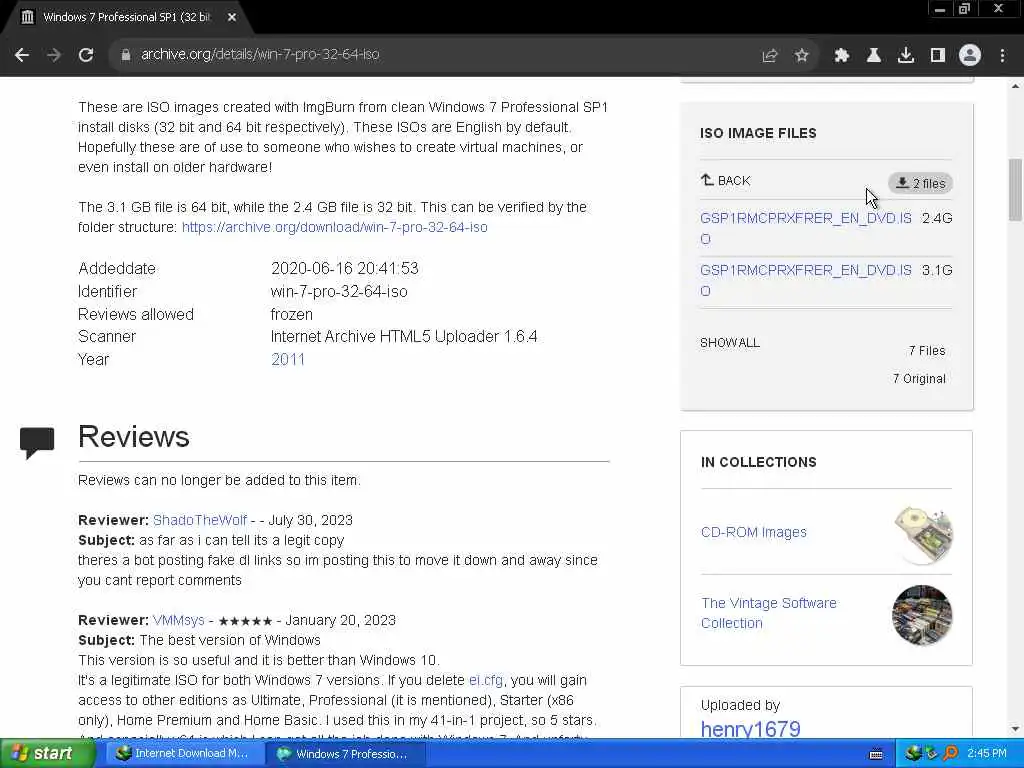Screen dimensions: 1024x768
Task: Click the scrollbar down arrow
Action: [x=1015, y=728]
